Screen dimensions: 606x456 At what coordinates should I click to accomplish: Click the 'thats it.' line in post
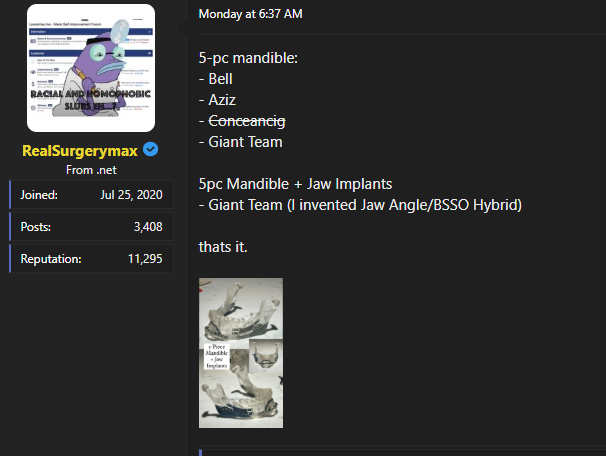223,247
